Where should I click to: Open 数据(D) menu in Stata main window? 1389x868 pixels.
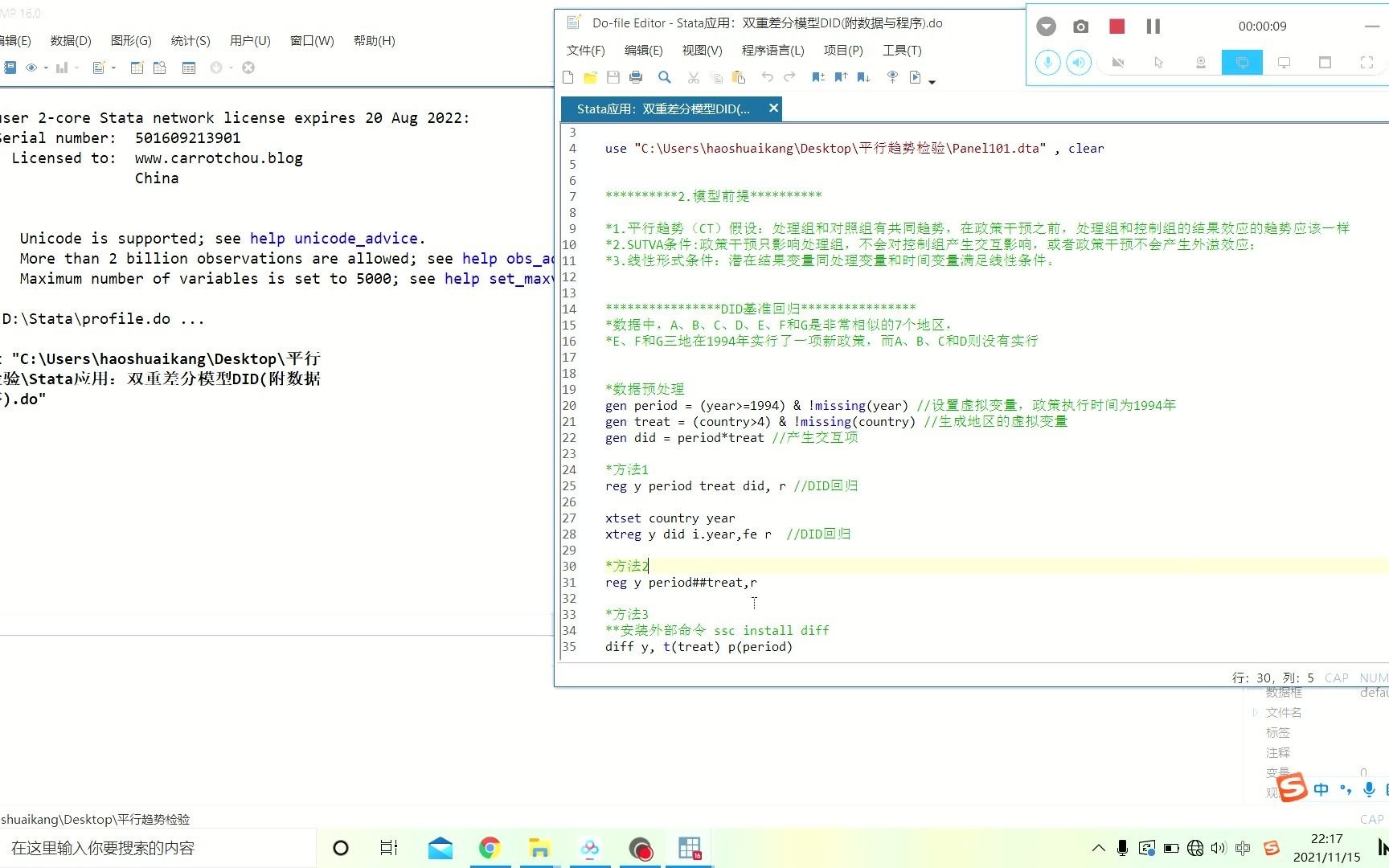point(71,40)
